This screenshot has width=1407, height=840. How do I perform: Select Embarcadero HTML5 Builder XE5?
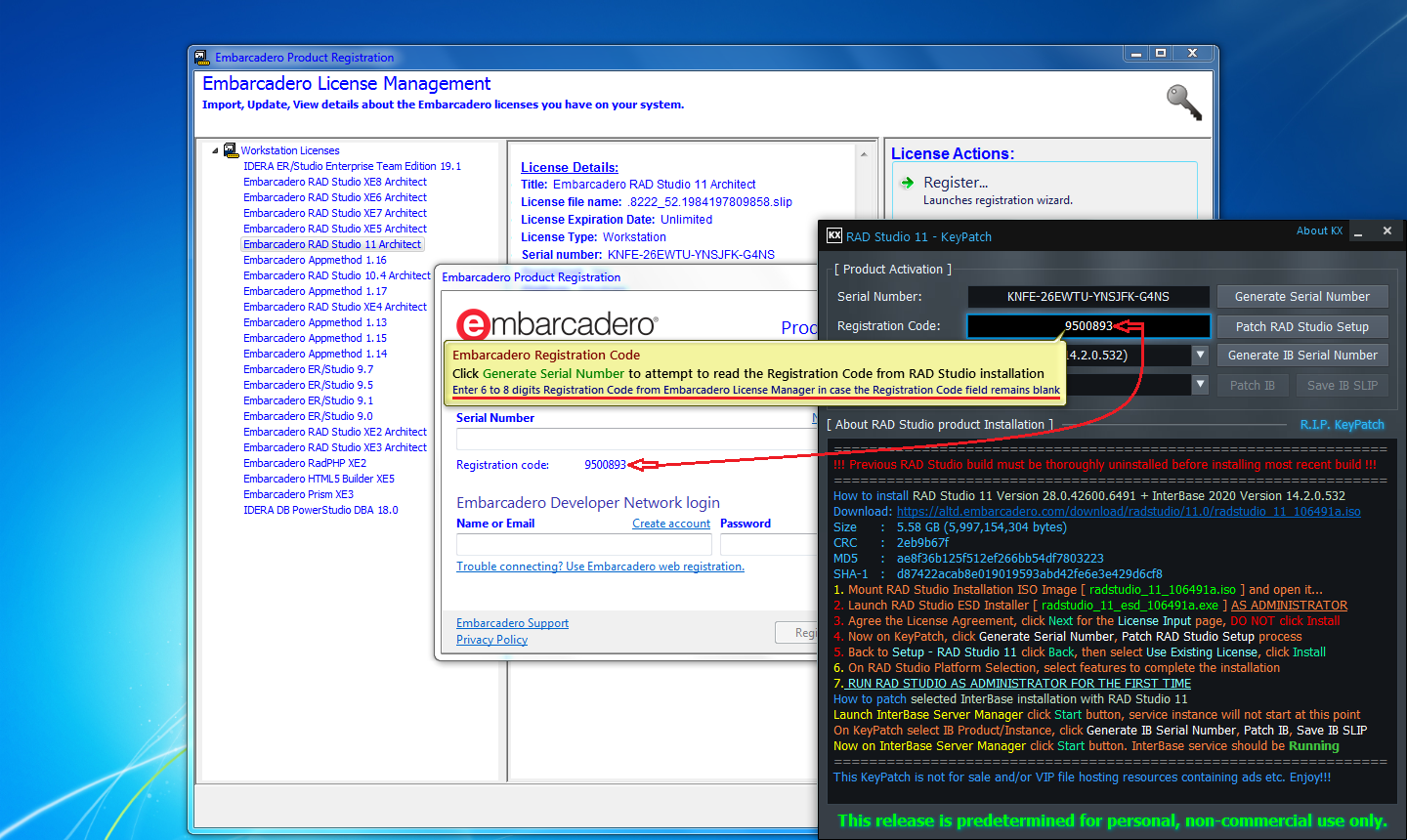click(319, 479)
